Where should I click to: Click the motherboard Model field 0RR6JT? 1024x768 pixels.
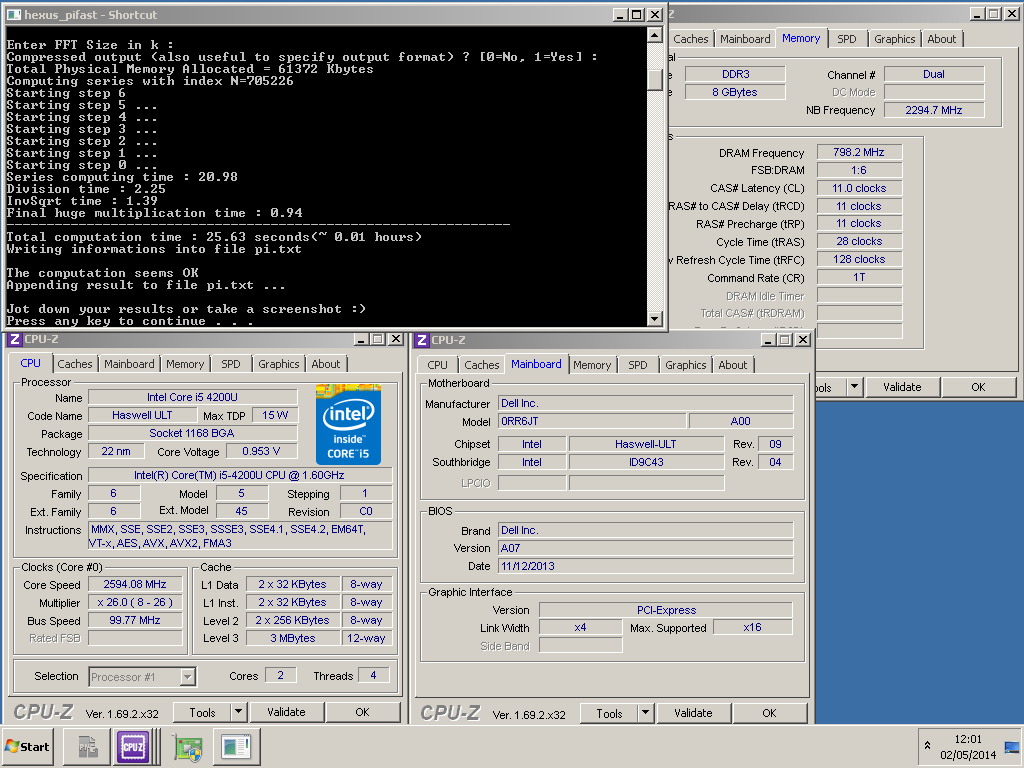tap(592, 421)
